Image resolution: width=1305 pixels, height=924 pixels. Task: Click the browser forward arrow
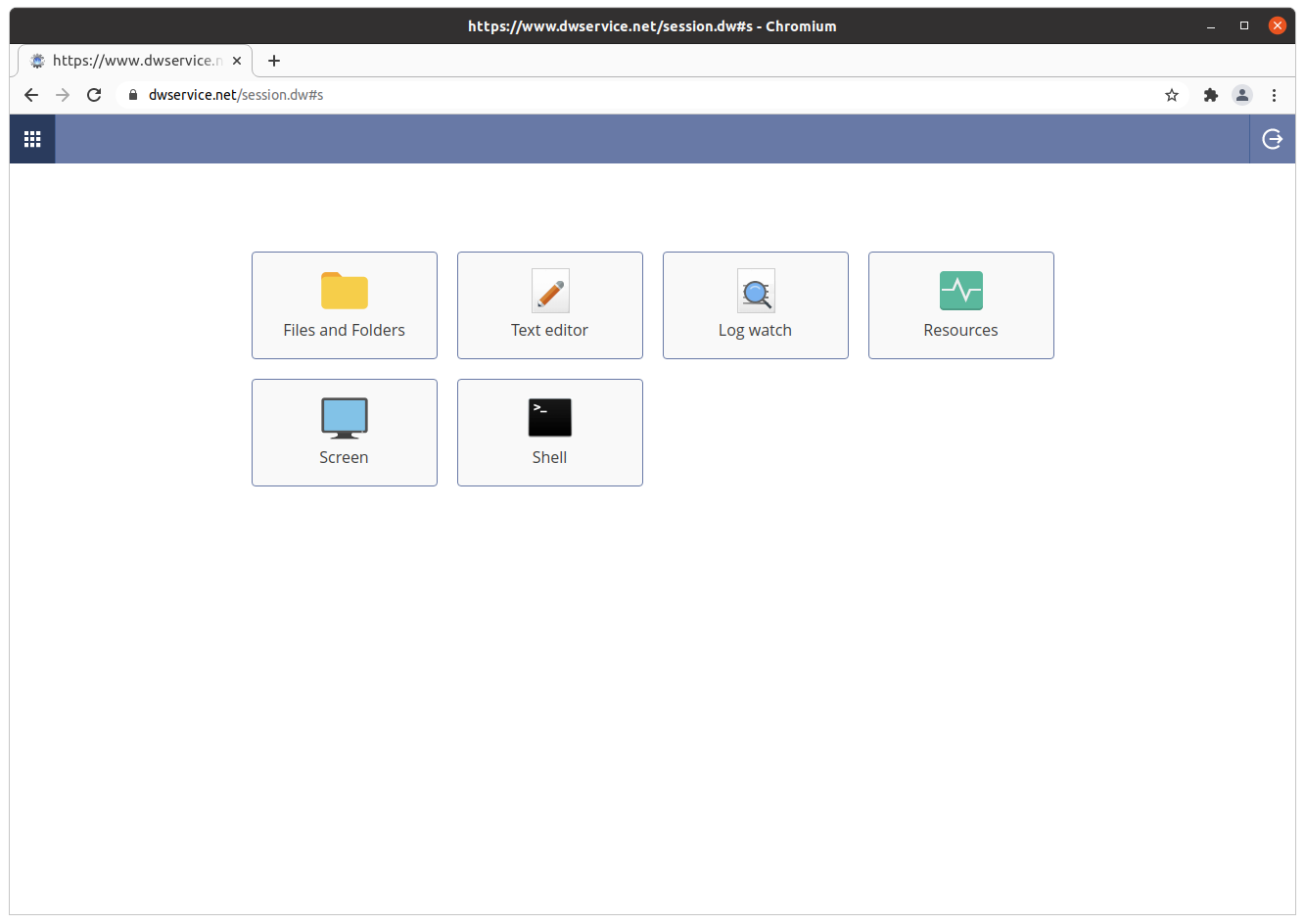pos(63,95)
